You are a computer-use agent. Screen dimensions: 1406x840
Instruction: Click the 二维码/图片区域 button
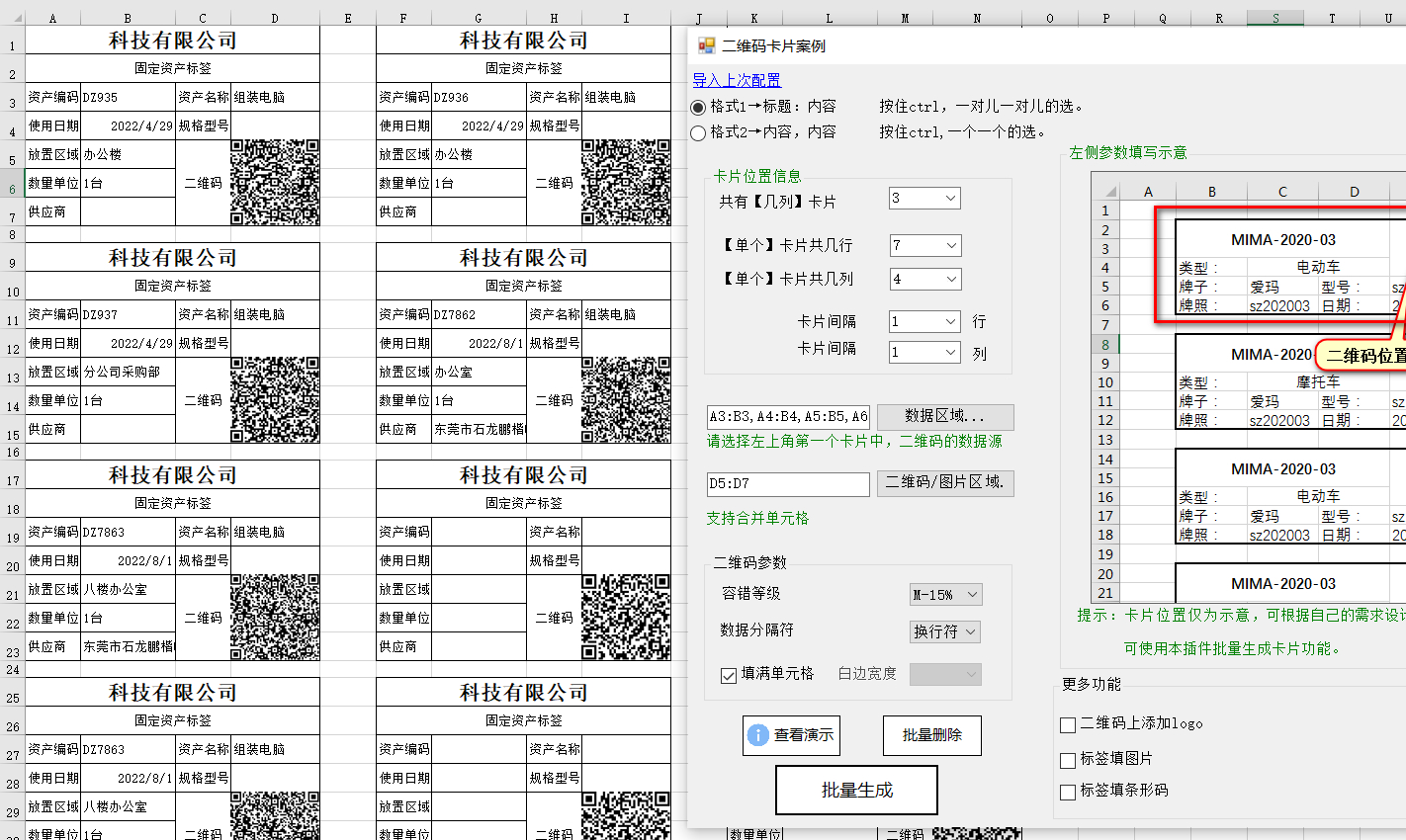(945, 482)
